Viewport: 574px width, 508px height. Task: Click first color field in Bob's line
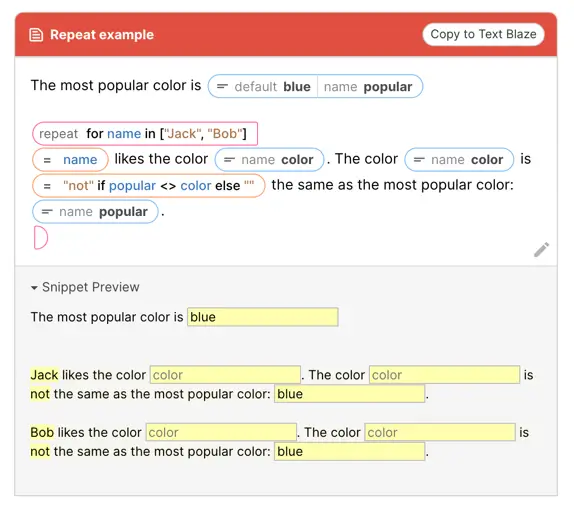point(221,432)
